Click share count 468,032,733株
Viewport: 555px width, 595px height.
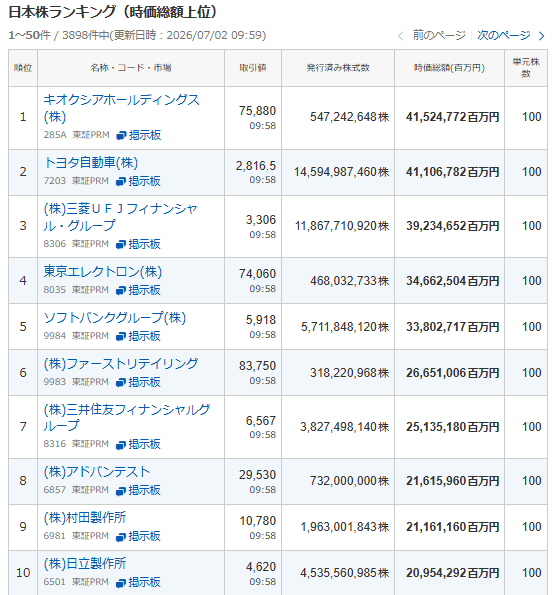(x=349, y=281)
